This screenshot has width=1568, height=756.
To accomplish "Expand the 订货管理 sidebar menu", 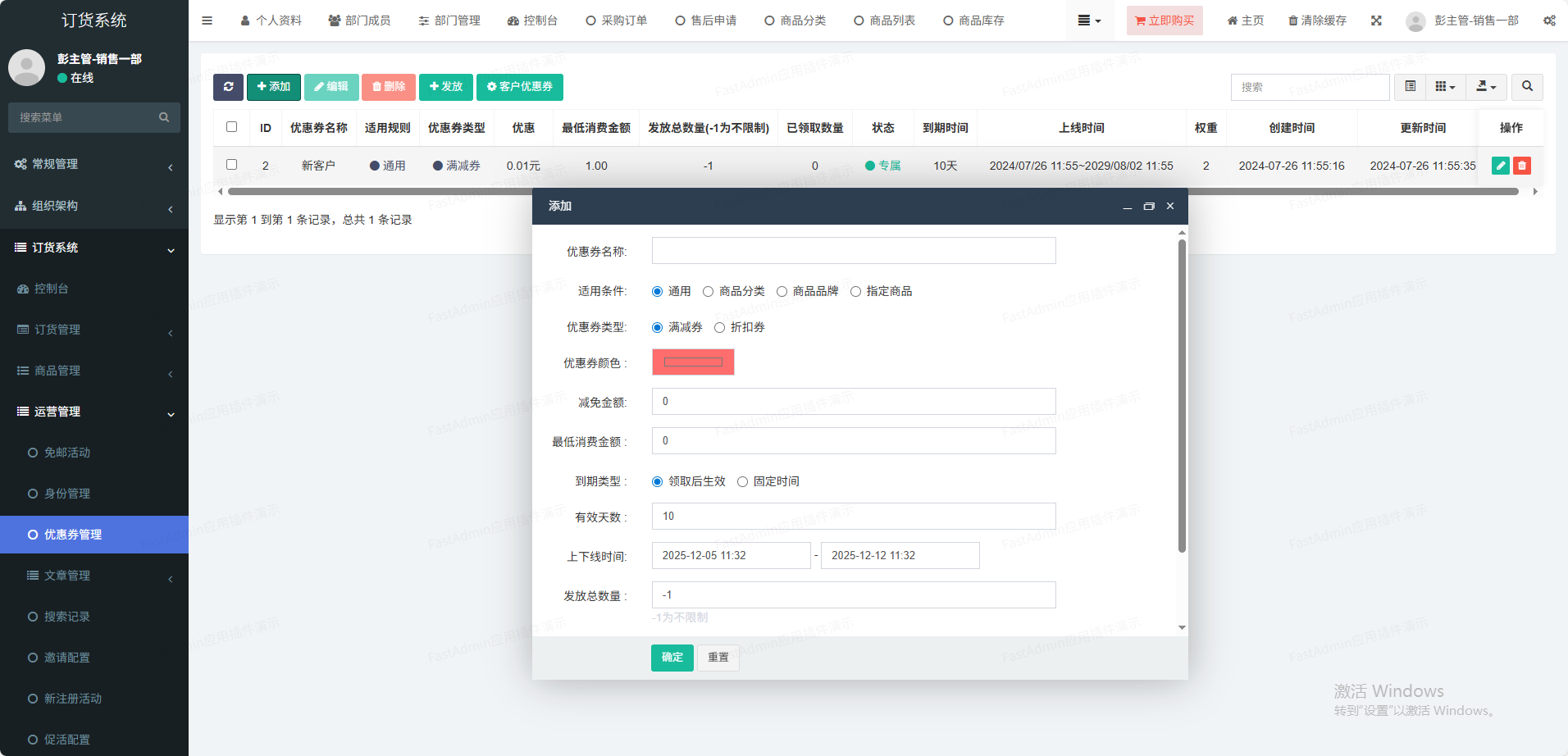I will [x=94, y=330].
